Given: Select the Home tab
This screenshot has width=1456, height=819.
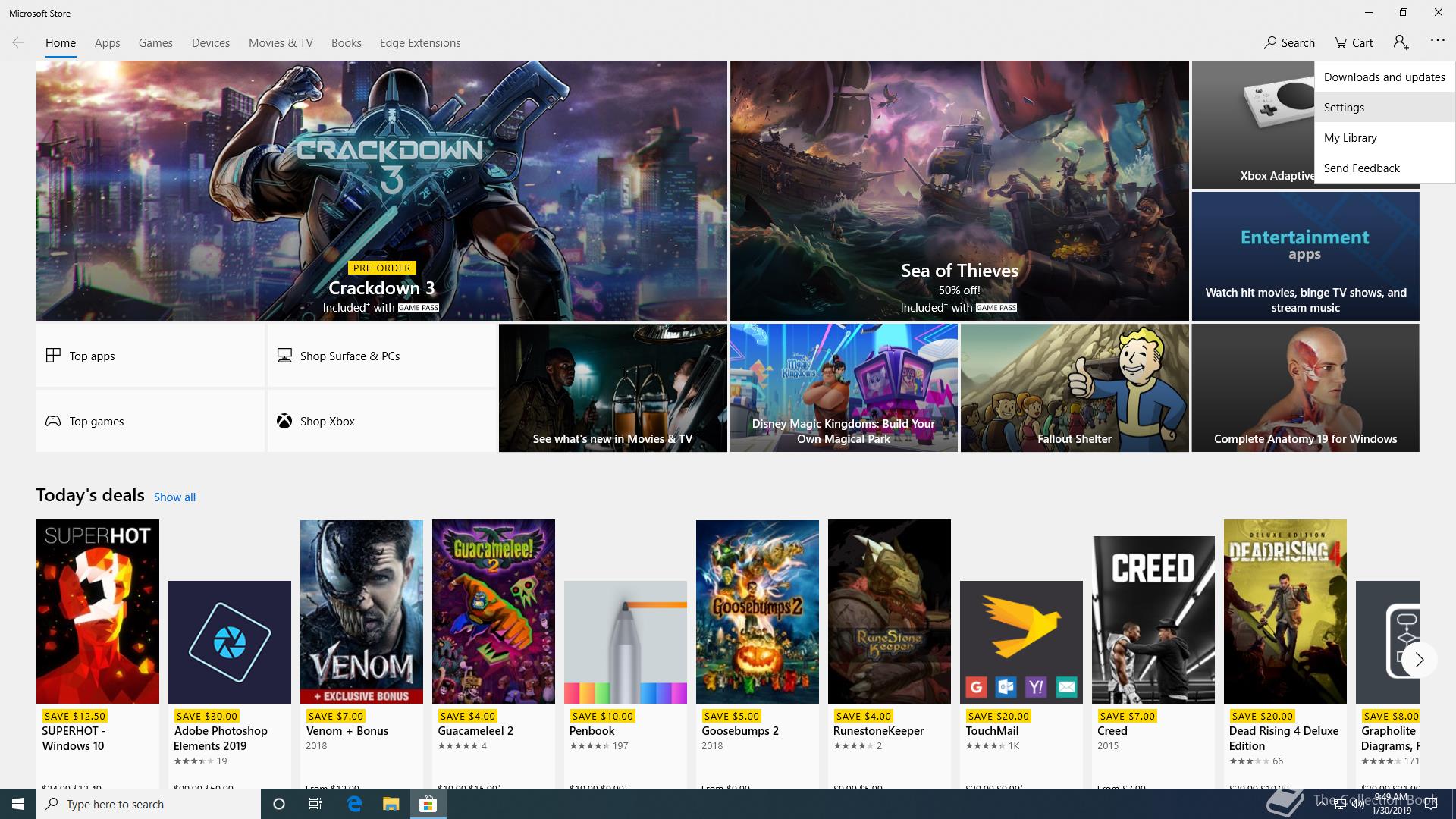Looking at the screenshot, I should point(61,43).
